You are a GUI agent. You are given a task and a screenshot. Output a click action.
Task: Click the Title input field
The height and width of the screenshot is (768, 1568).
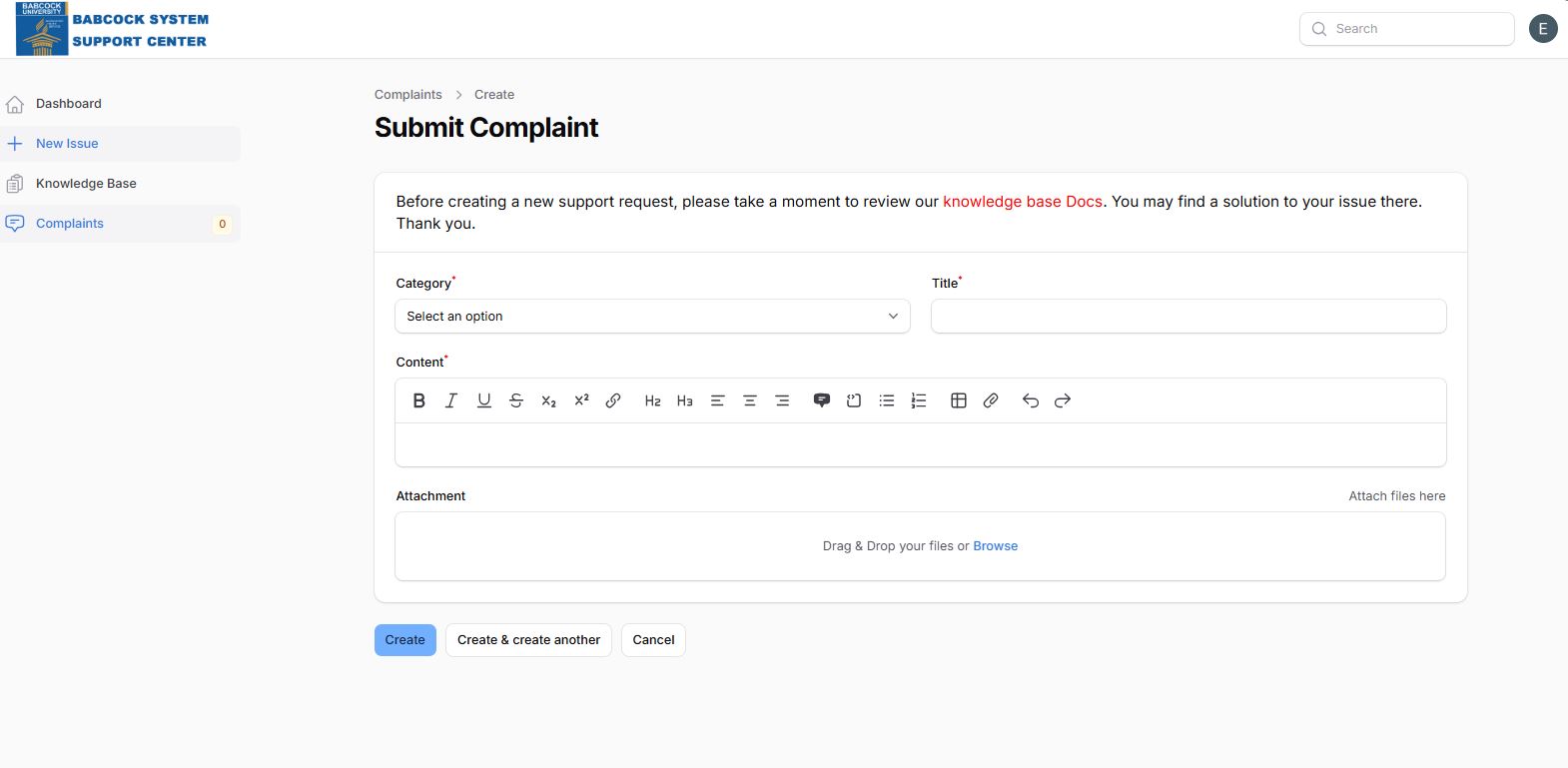(x=1188, y=317)
